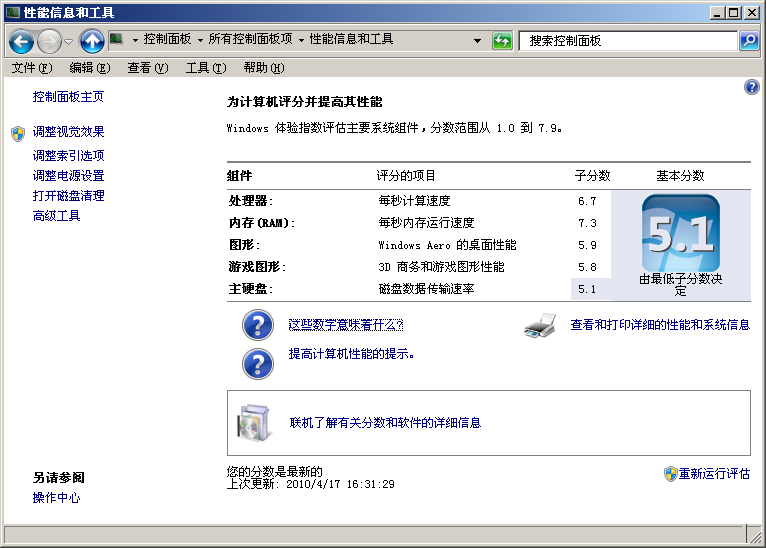
Task: Open 操作中心 link
Action: [x=56, y=498]
